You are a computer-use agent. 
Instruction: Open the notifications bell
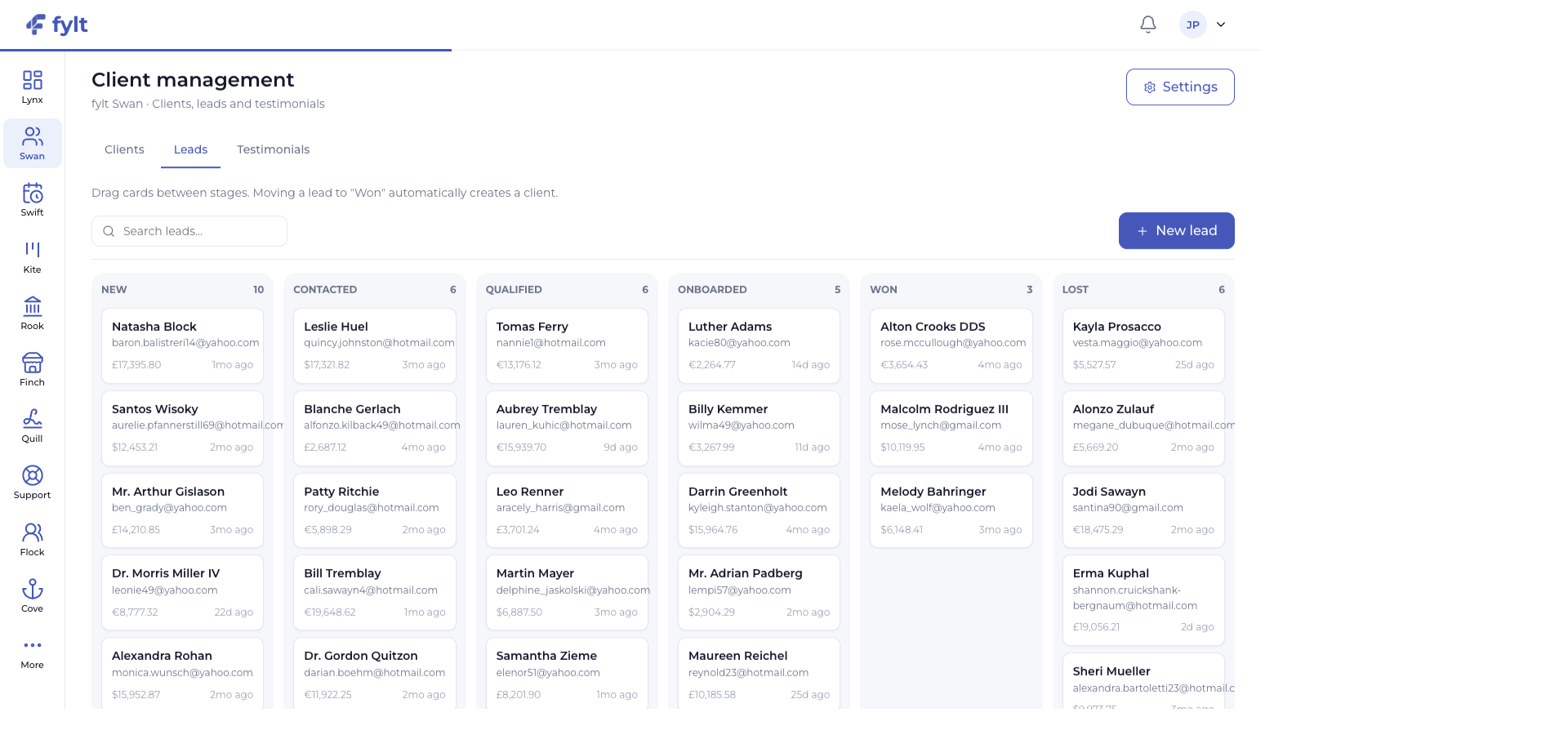[1148, 24]
